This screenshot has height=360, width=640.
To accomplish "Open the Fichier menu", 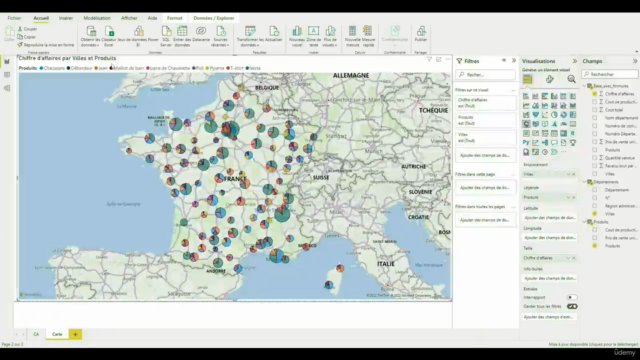I will coord(14,18).
